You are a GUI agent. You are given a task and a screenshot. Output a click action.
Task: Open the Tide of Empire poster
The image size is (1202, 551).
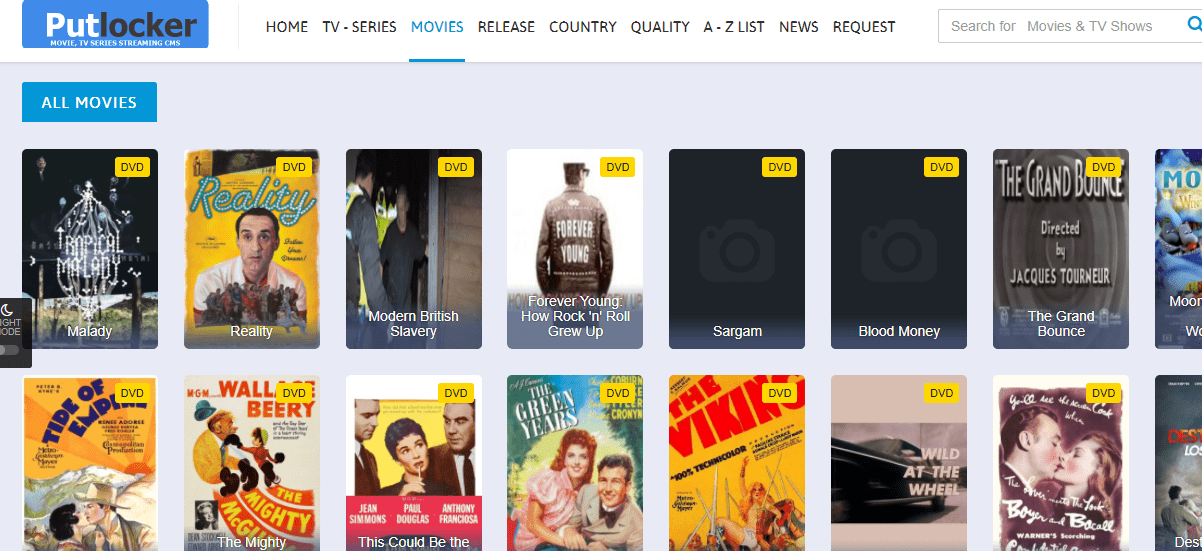[90, 463]
